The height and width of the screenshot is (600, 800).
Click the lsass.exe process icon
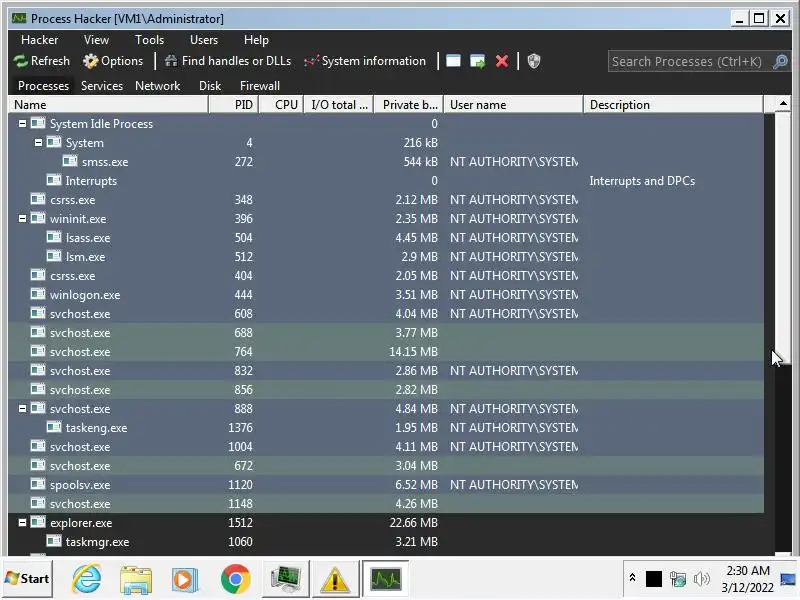(54, 237)
